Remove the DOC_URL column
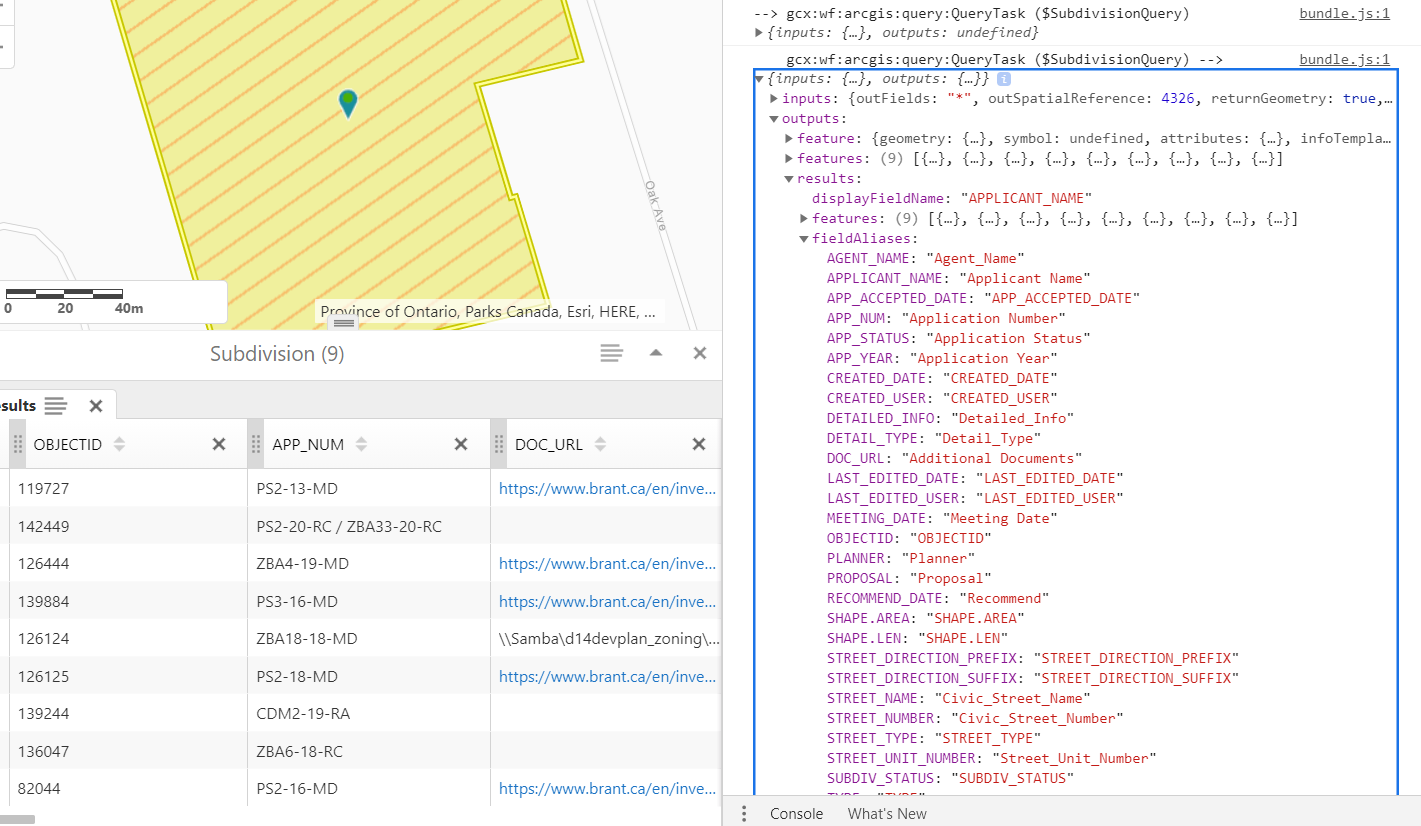 coord(700,444)
